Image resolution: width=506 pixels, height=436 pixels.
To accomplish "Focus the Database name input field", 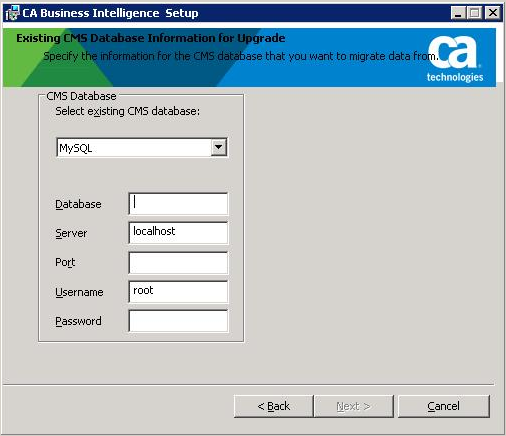I will tap(178, 203).
